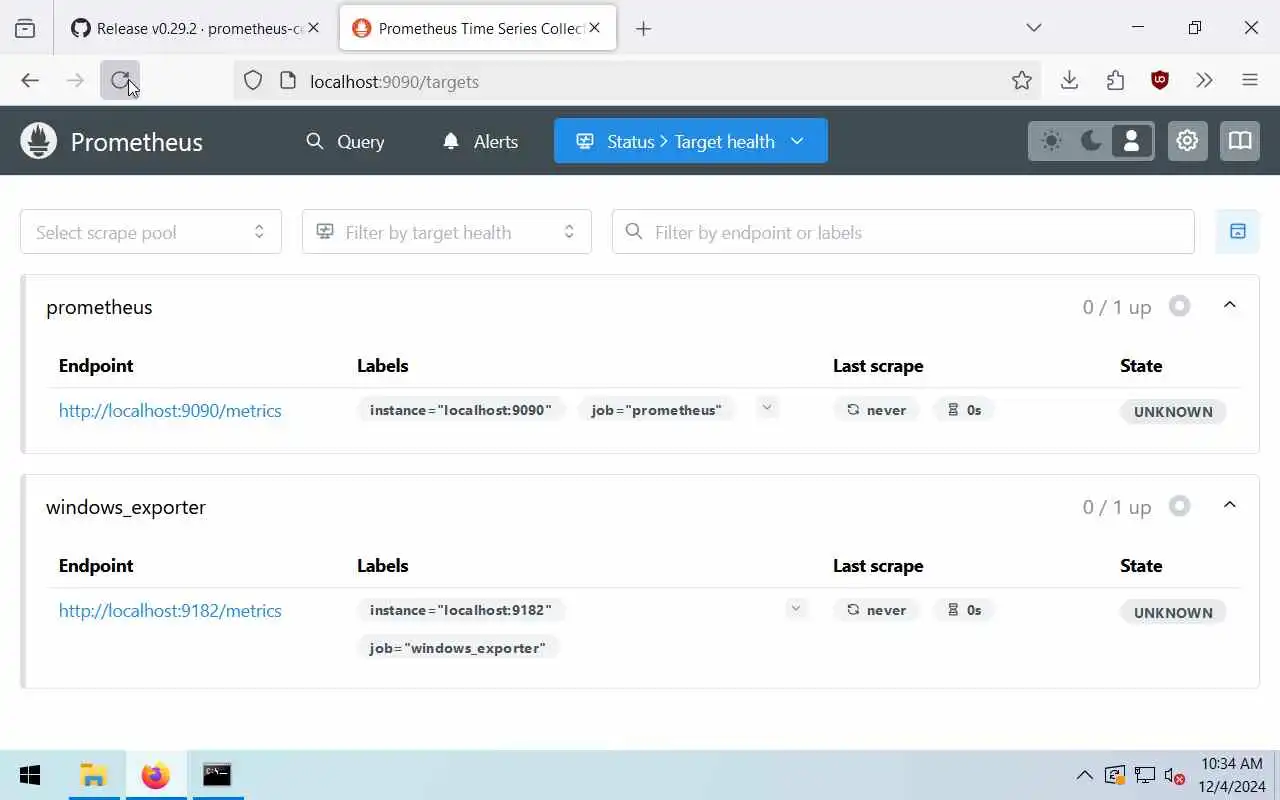
Task: Click the Firefox taskbar icon
Action: (156, 775)
